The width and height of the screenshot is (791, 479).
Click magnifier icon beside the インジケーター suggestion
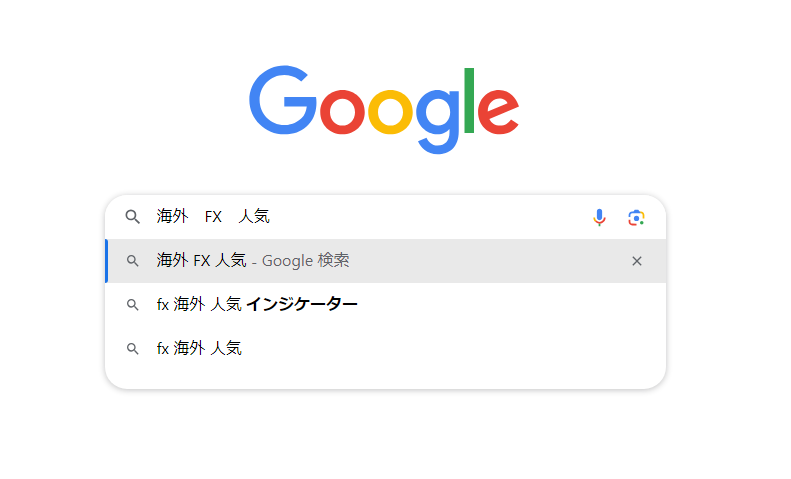pyautogui.click(x=132, y=305)
